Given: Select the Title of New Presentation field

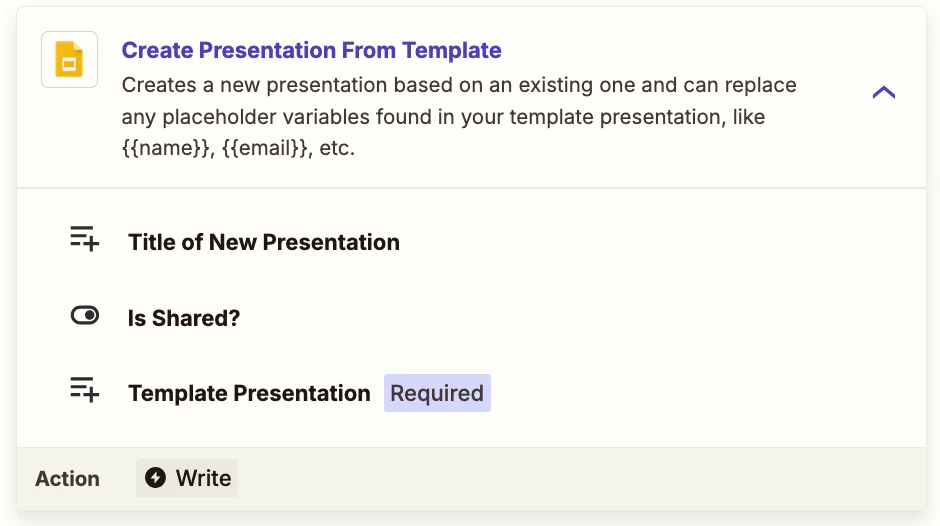Looking at the screenshot, I should [264, 242].
